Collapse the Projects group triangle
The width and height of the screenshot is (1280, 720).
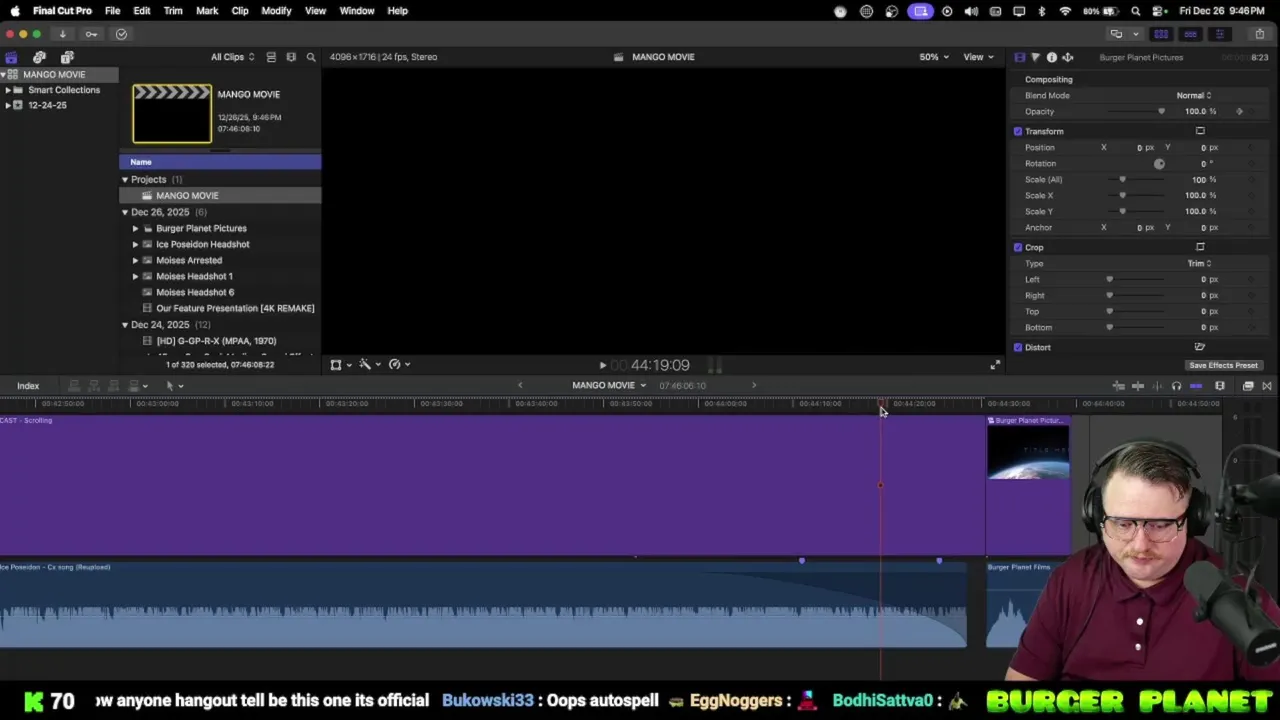[125, 180]
